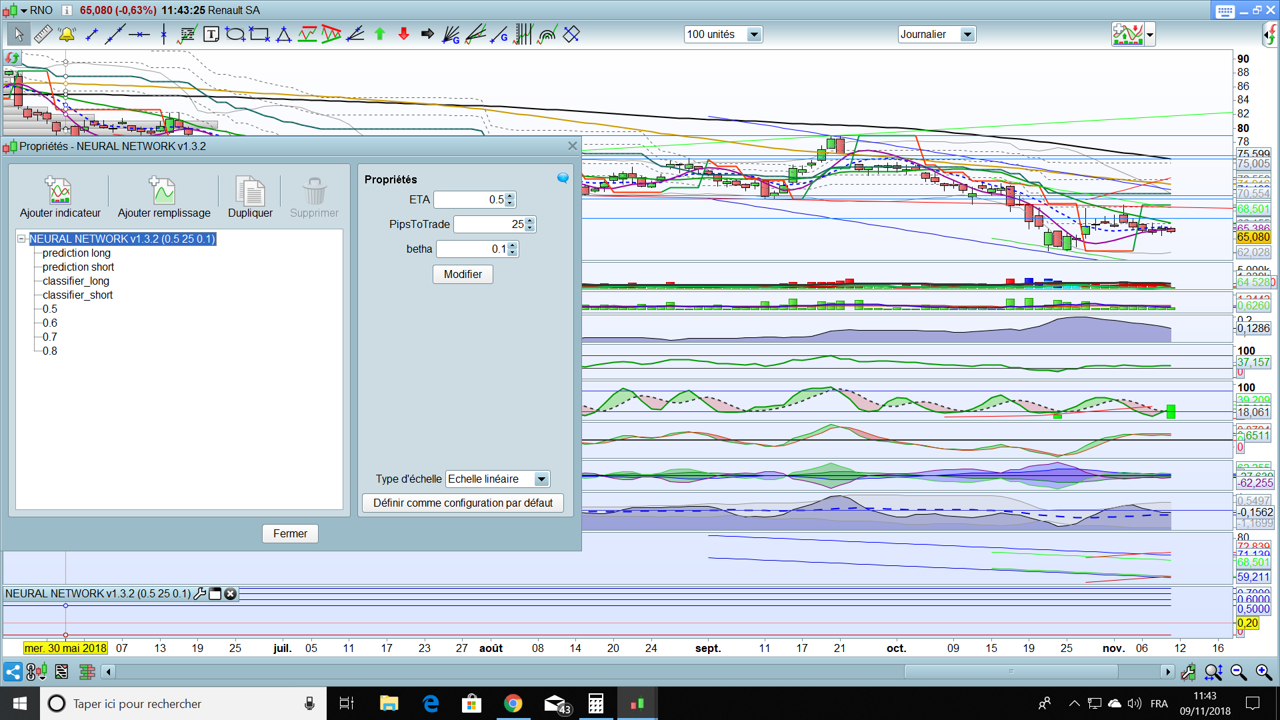Viewport: 1280px width, 720px height.
Task: Open the 100 unités dropdown
Action: pos(754,34)
